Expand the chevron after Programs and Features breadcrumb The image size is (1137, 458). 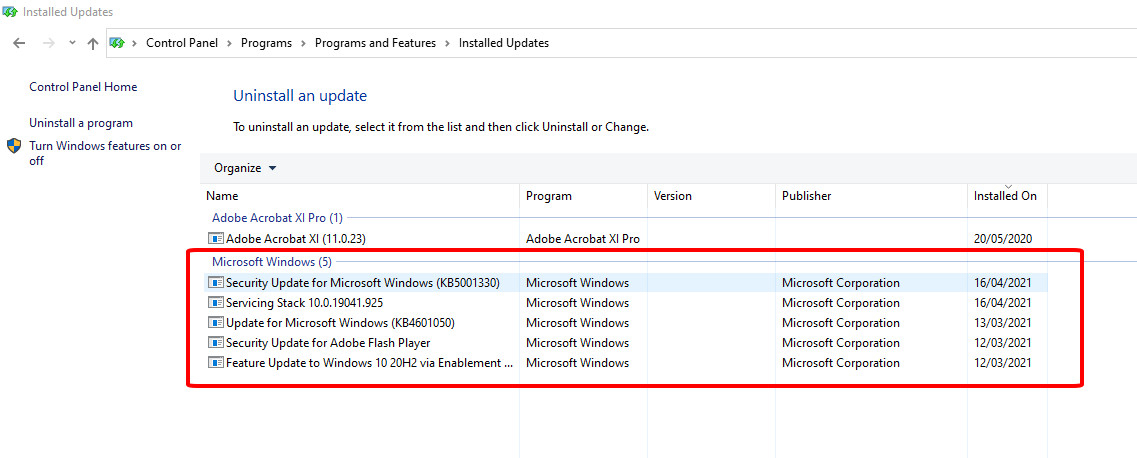pyautogui.click(x=448, y=43)
